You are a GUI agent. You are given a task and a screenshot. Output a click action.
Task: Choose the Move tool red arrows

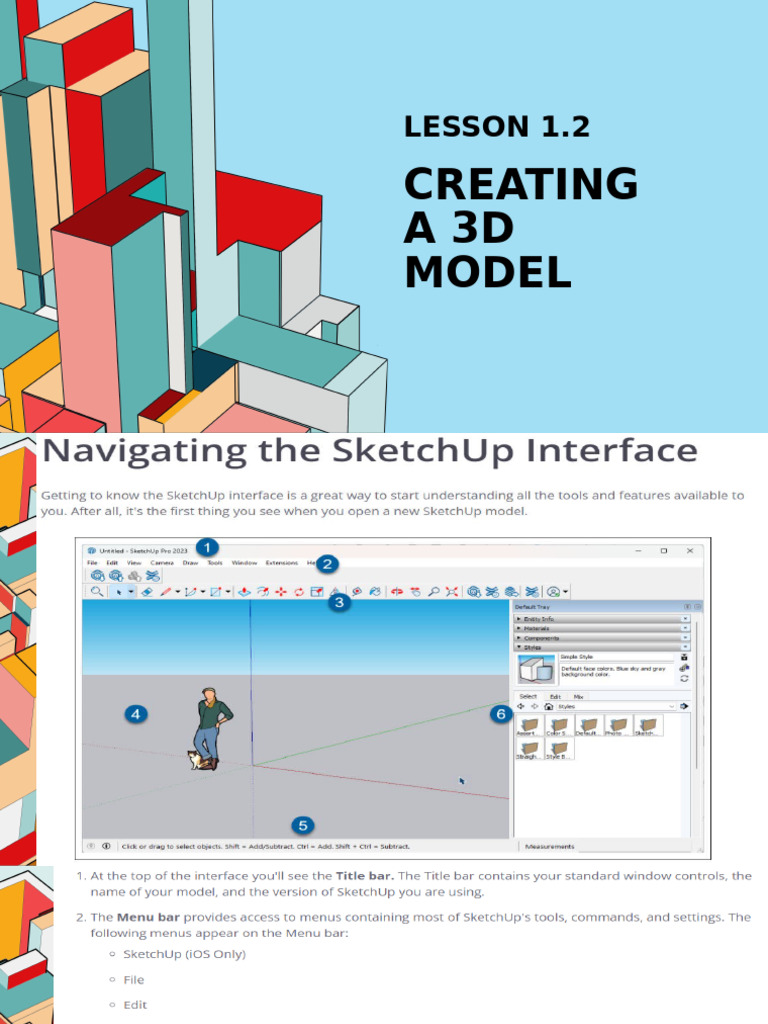click(x=281, y=592)
